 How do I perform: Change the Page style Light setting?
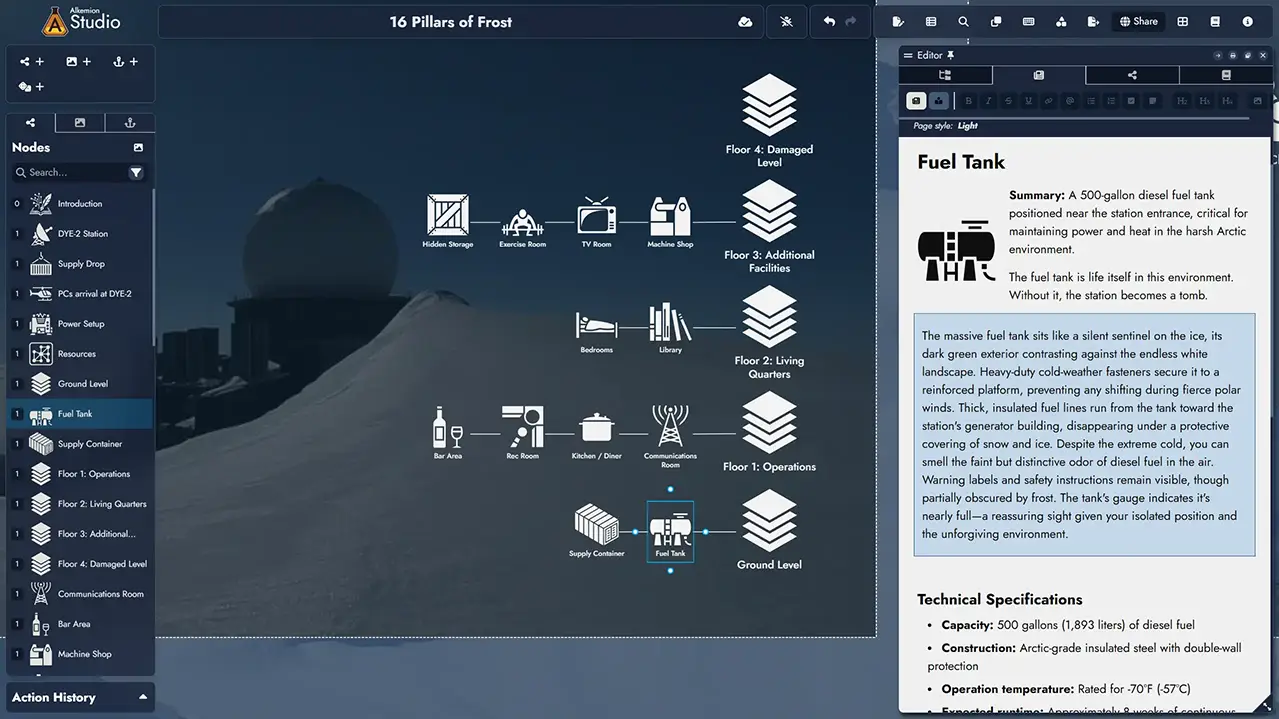coord(967,126)
